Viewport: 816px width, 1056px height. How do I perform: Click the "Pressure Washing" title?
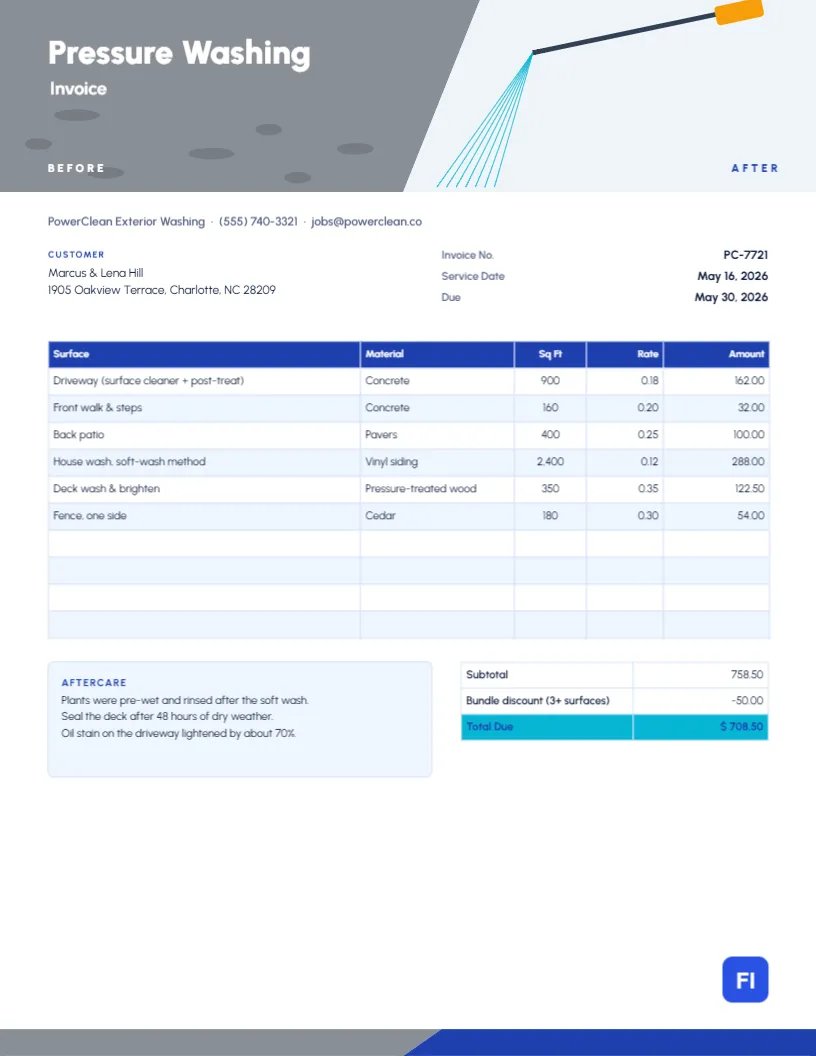coord(179,53)
